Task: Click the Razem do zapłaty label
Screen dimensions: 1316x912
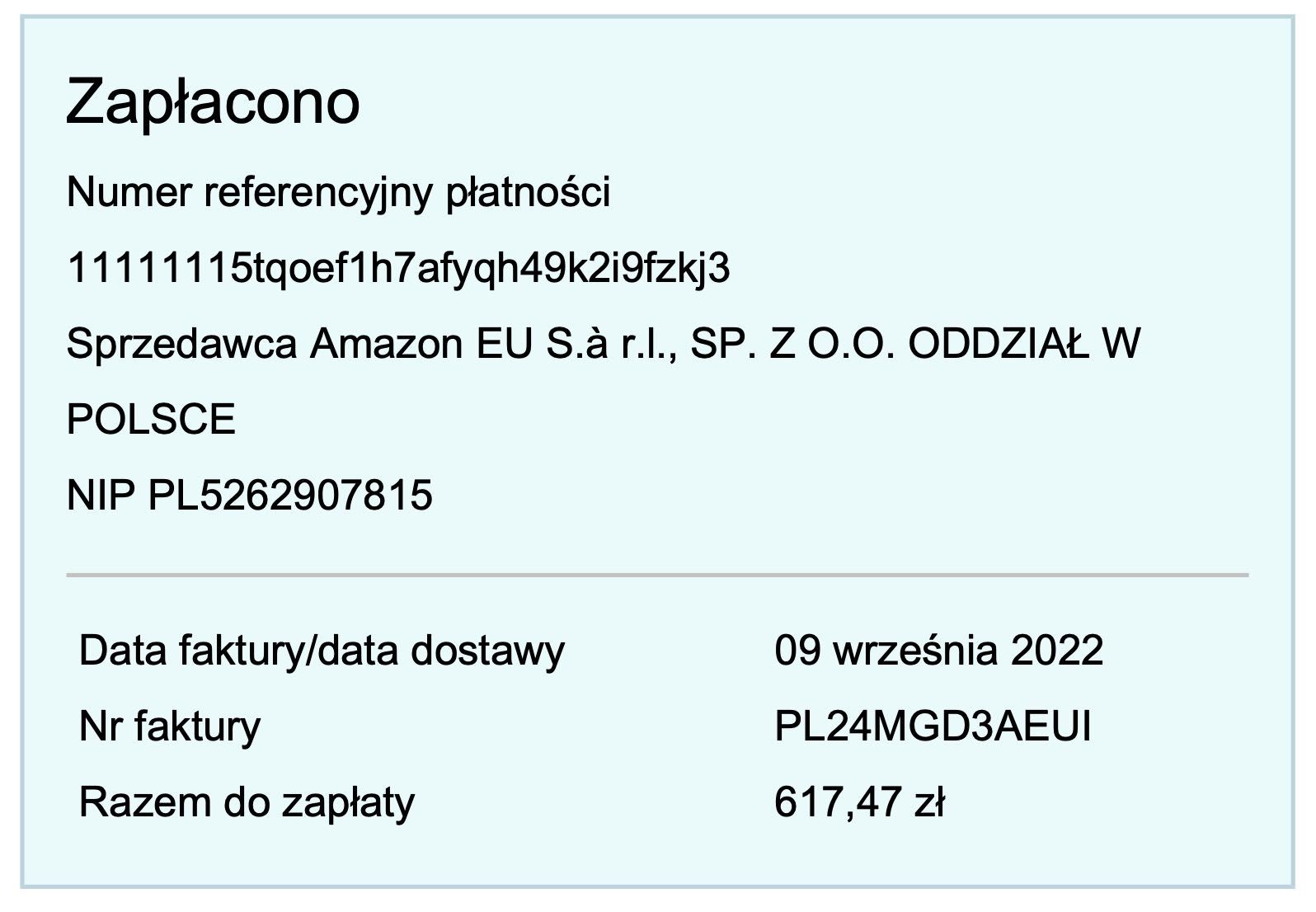Action: pyautogui.click(x=247, y=803)
